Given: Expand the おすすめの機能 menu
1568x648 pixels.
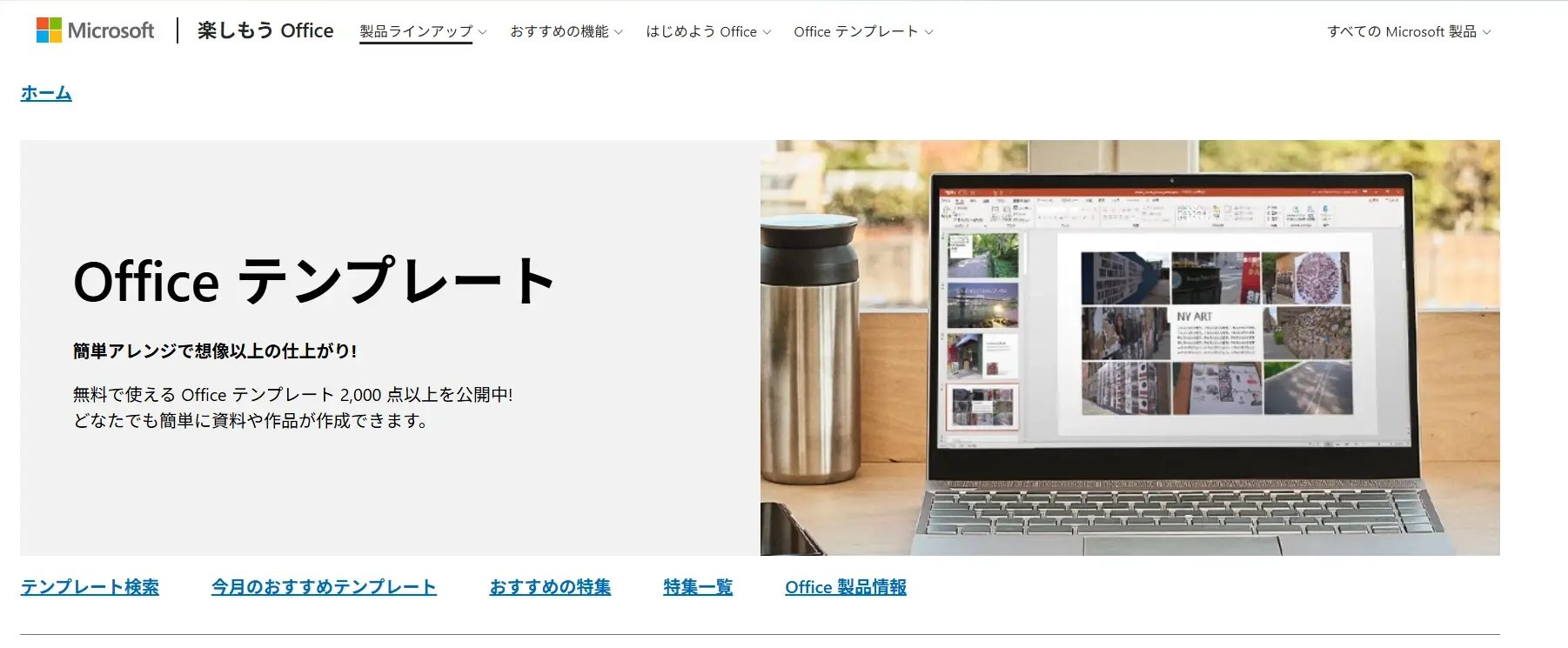Looking at the screenshot, I should (566, 31).
